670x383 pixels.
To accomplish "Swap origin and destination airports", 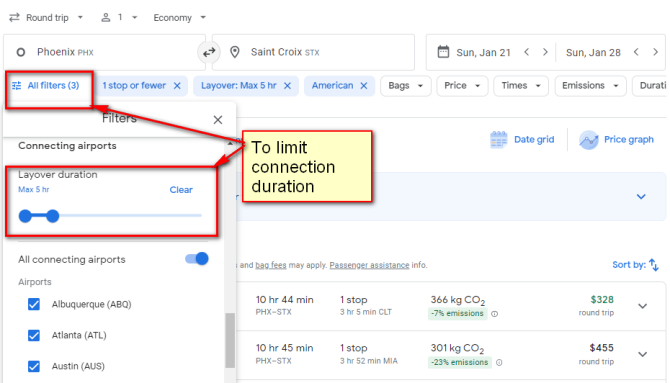I will [209, 53].
